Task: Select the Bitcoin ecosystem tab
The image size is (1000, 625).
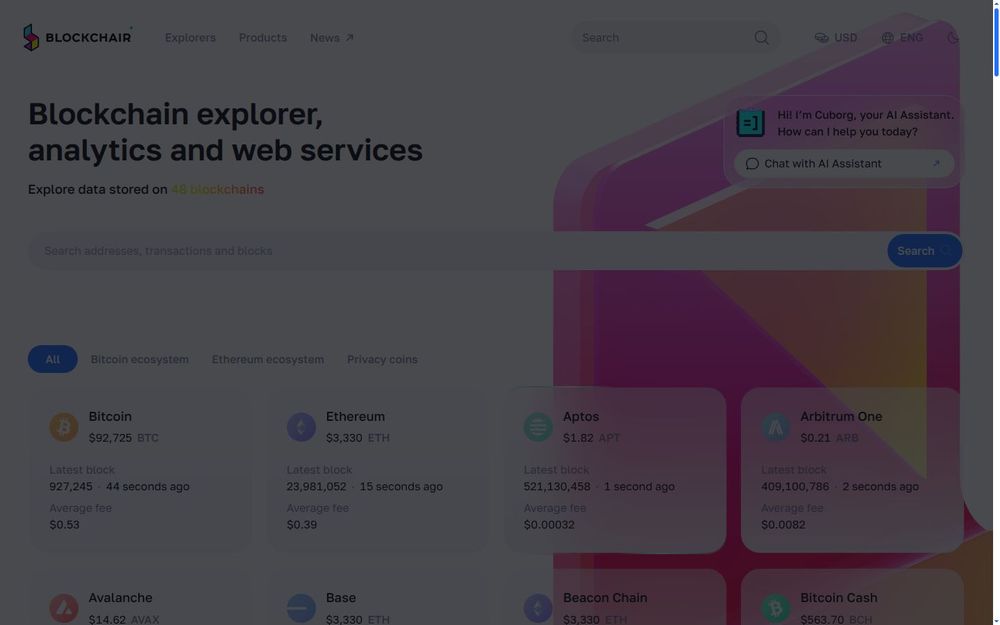Action: (x=140, y=359)
